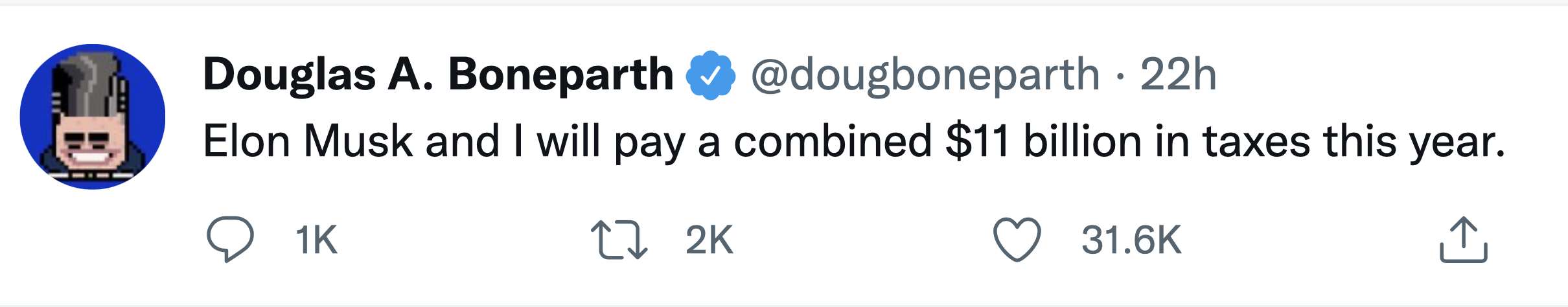This screenshot has width=1568, height=307.
Task: Click the phrase "taxes this year"
Action: click(1354, 142)
